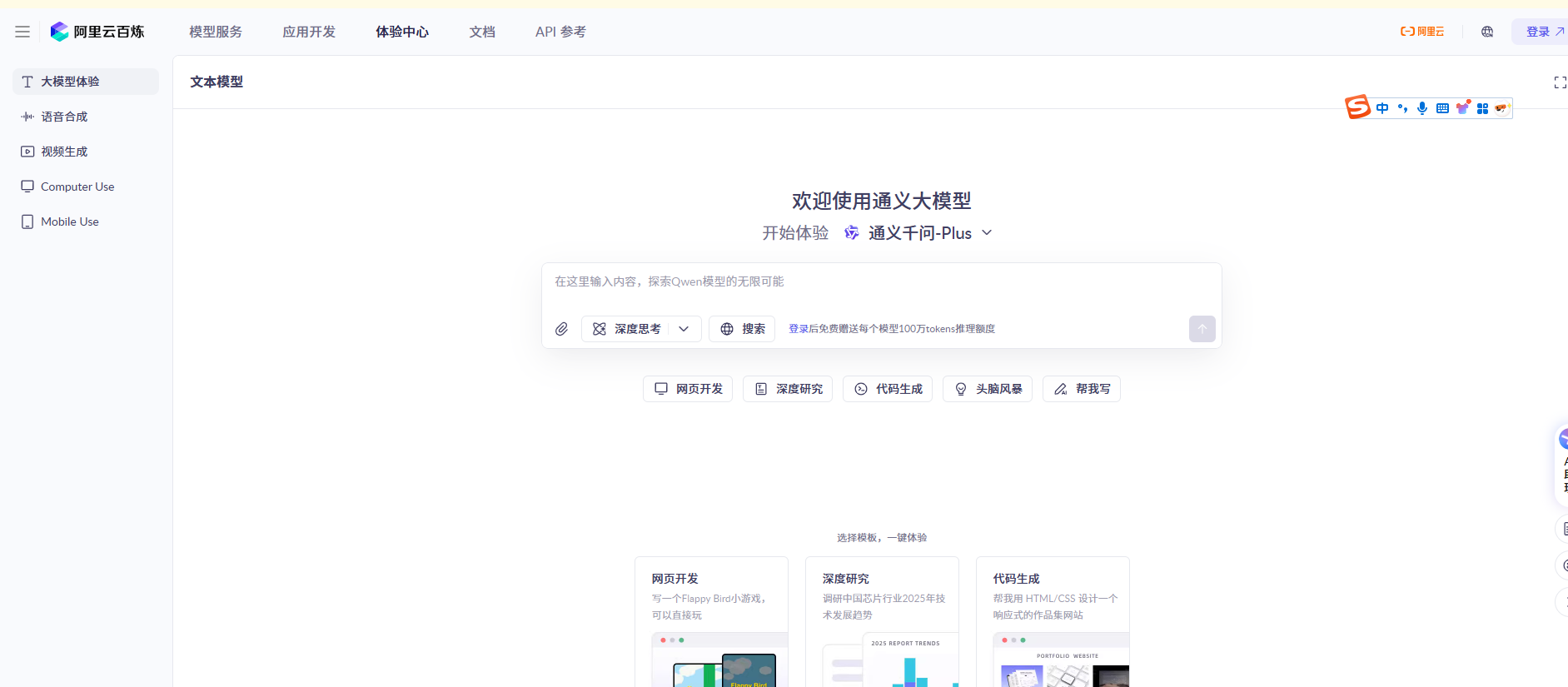Open the API 参考 page

pyautogui.click(x=560, y=32)
